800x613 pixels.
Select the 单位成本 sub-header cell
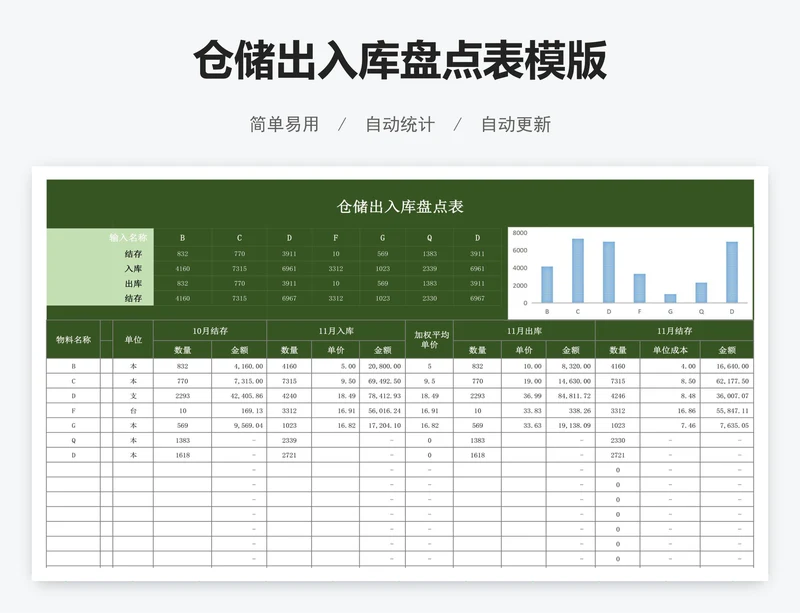click(670, 350)
